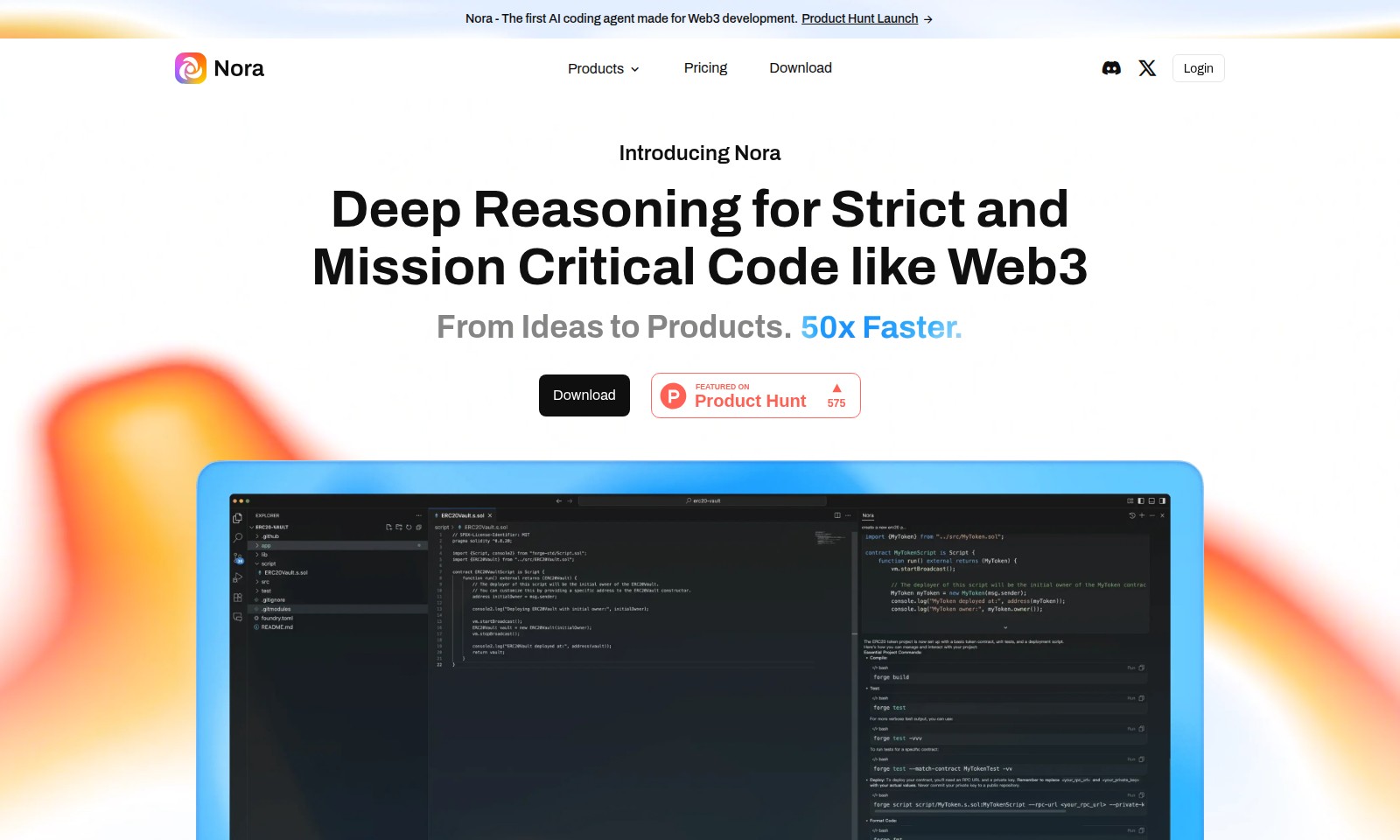Click the Nora logo icon
The width and height of the screenshot is (1400, 840).
(191, 68)
